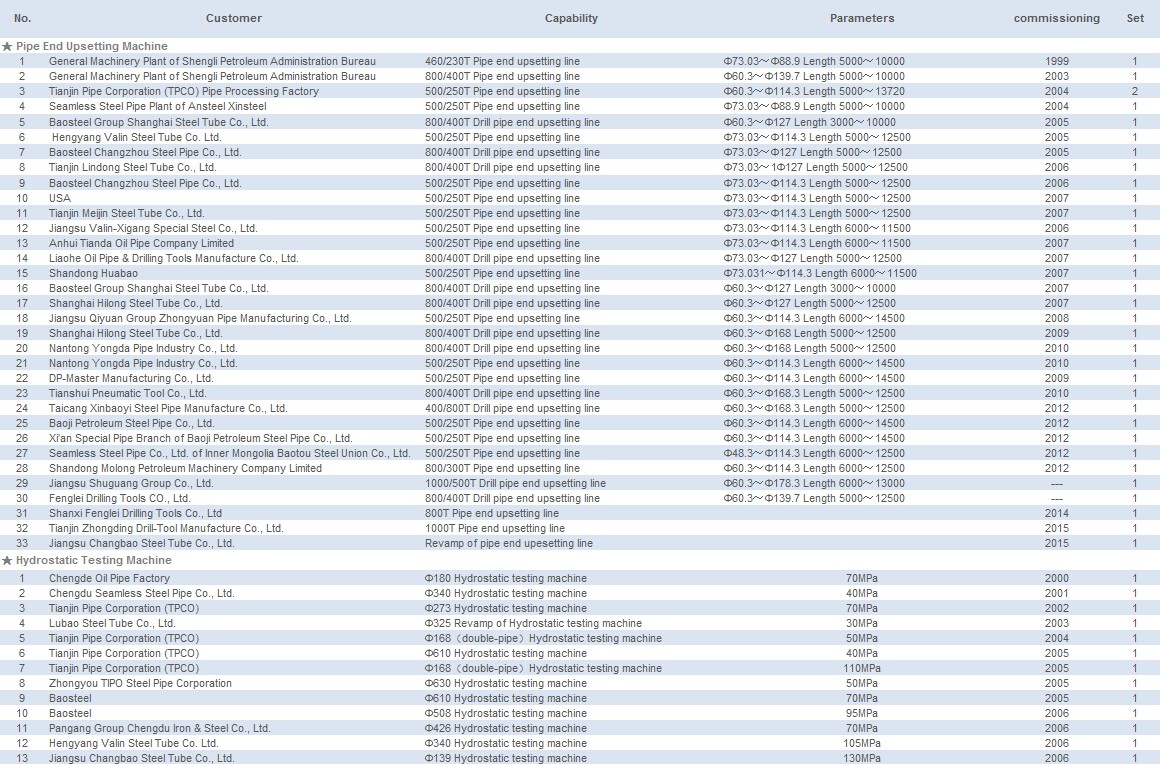Select the "Shandong Huabao" customer cell
The image size is (1160, 764).
click(x=93, y=274)
